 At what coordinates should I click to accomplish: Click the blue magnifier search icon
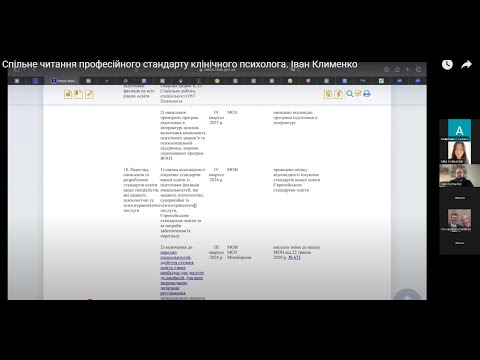click(x=349, y=94)
